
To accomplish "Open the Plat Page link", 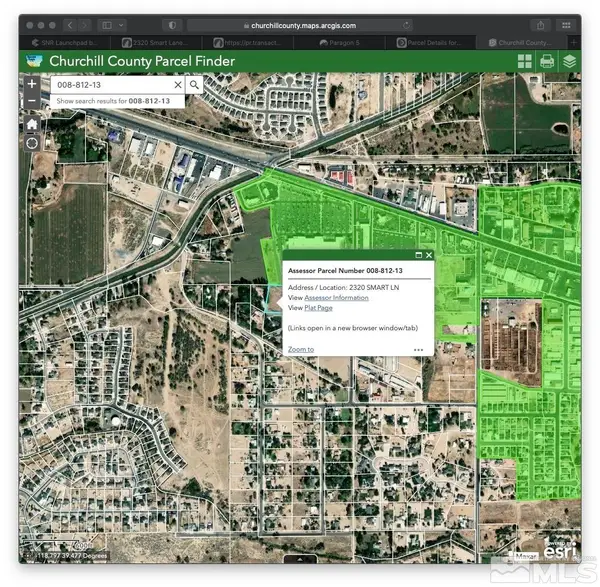I will (319, 309).
